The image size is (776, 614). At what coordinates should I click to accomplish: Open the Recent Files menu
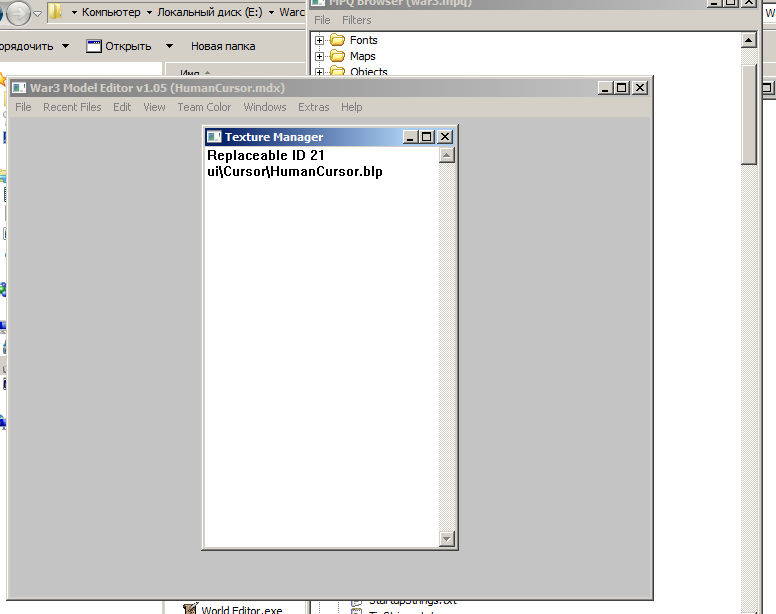(x=72, y=107)
